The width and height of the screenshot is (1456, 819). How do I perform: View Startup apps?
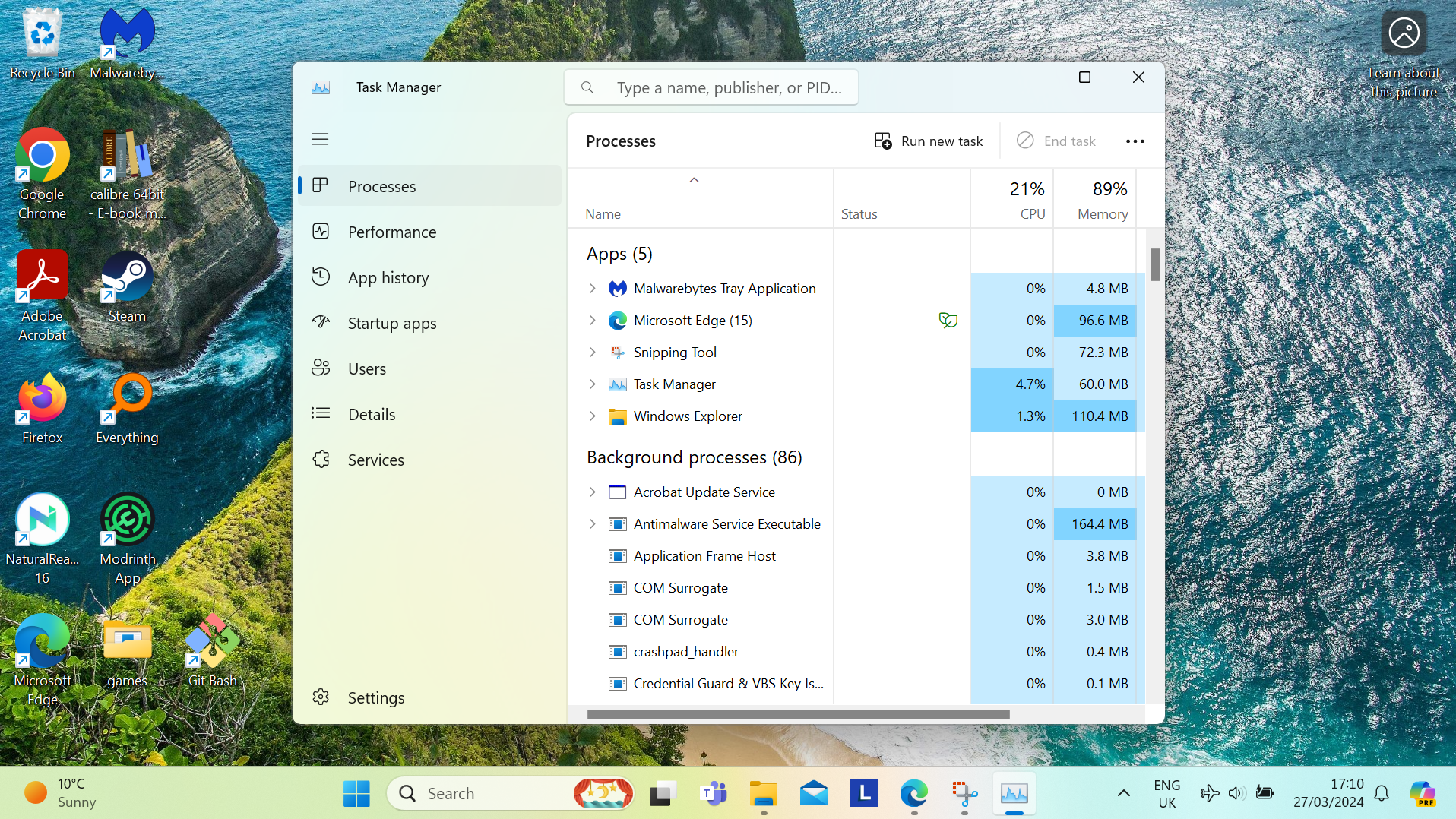[x=391, y=323]
